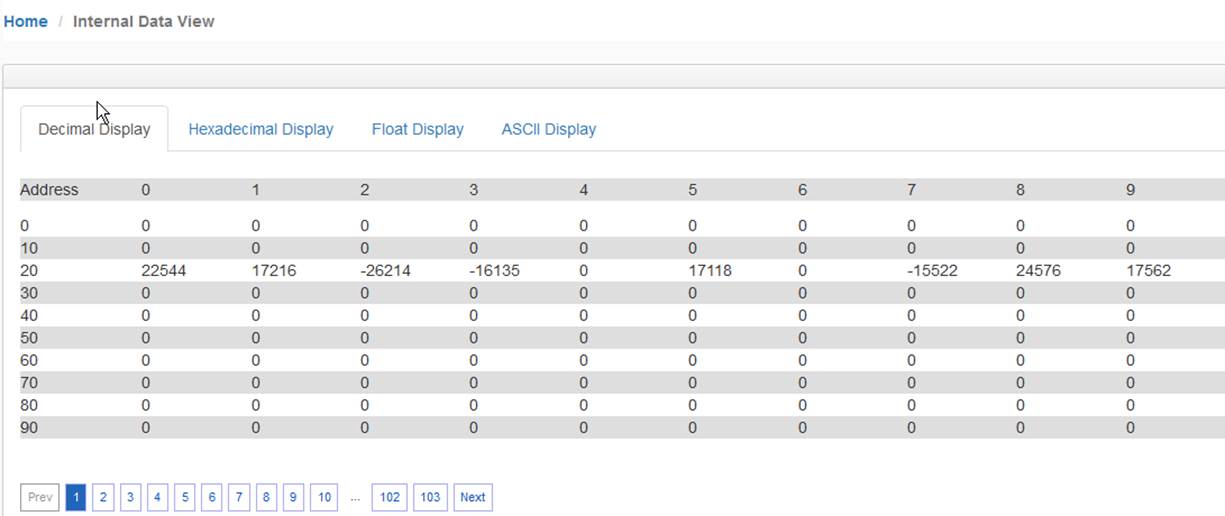The height and width of the screenshot is (516, 1225).
Task: Click row address 90 label
Action: coord(29,428)
